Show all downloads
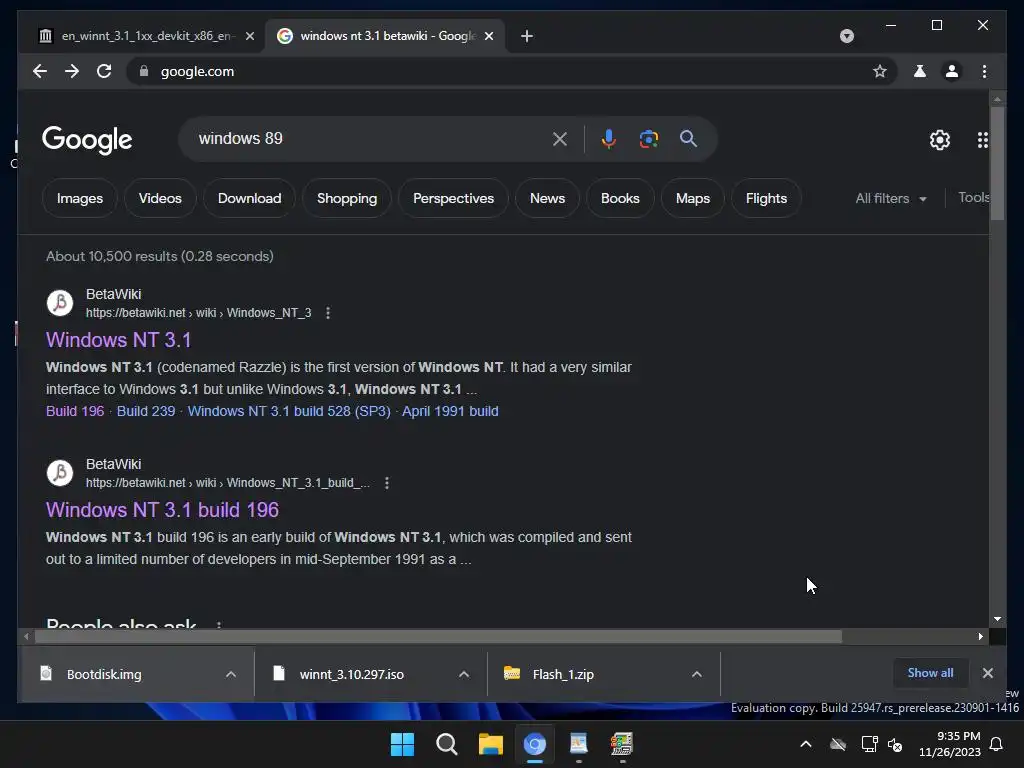 pyautogui.click(x=930, y=673)
